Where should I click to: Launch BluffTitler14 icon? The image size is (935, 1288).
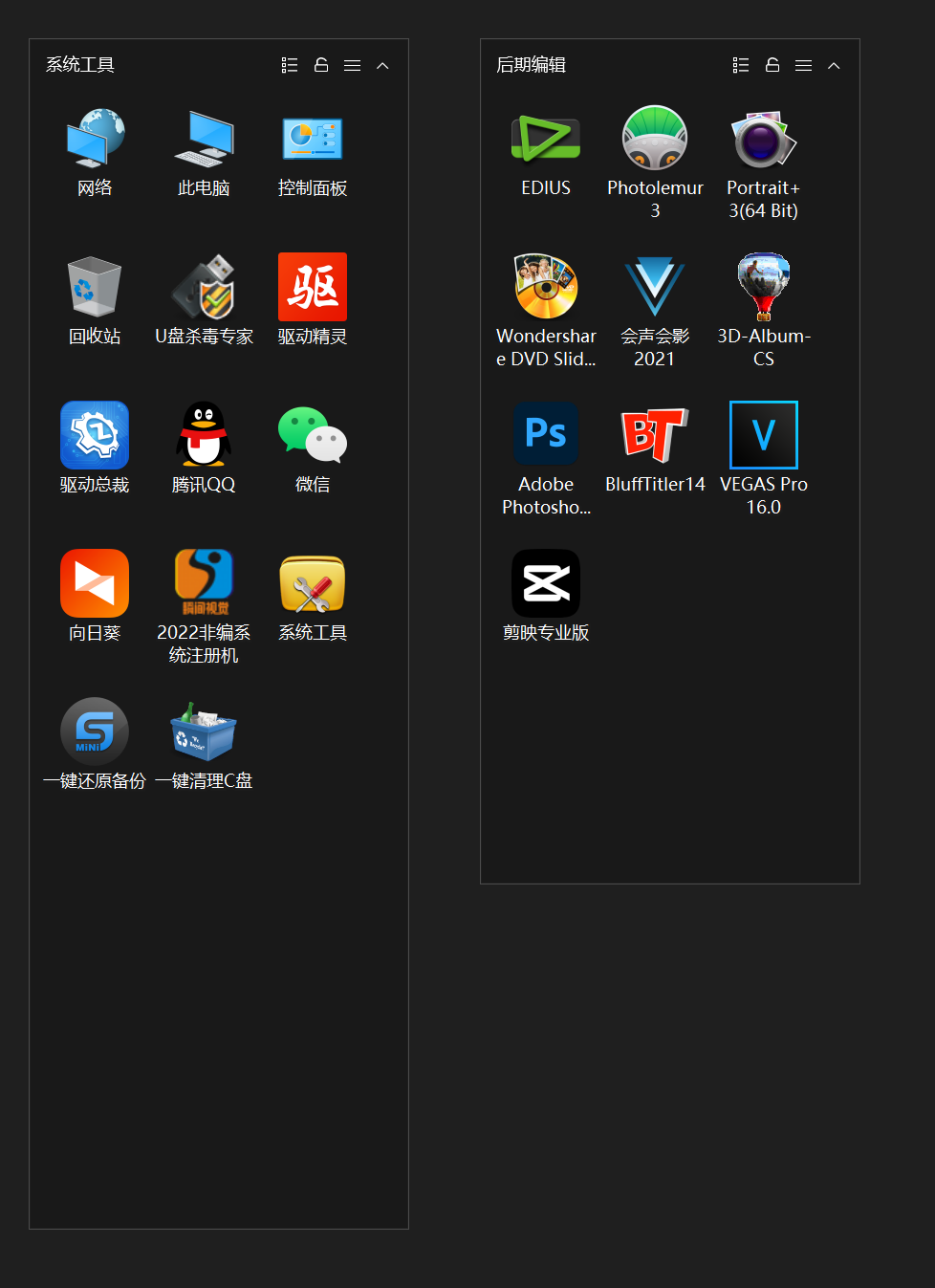tap(655, 435)
